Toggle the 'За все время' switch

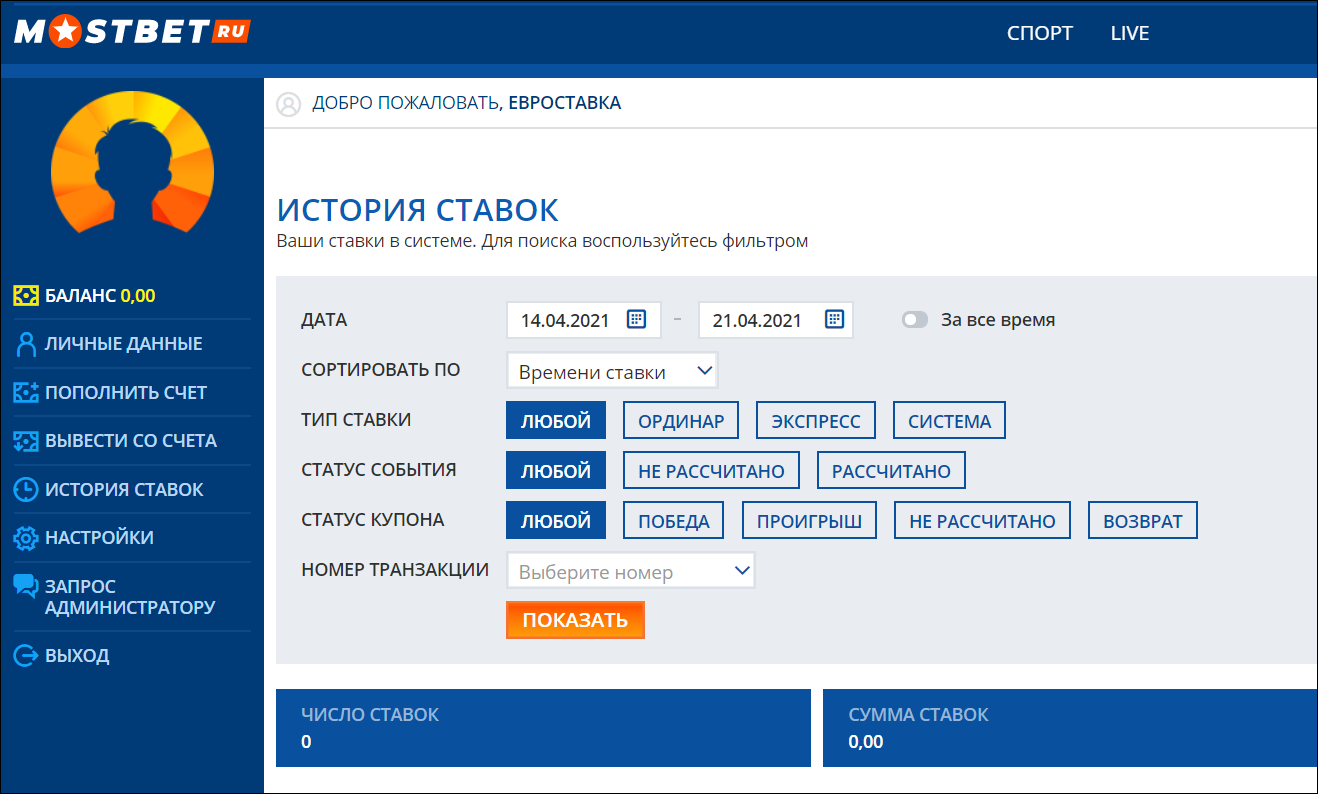pyautogui.click(x=915, y=320)
